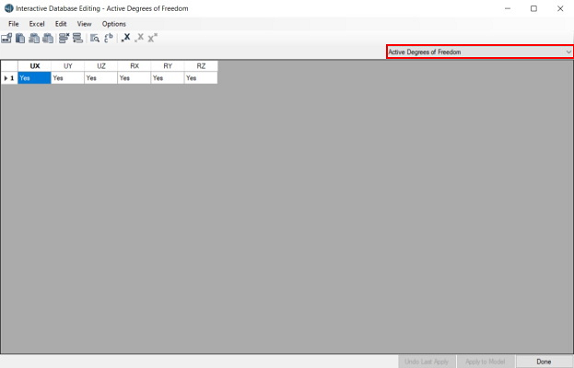Viewport: 574px width, 368px height.
Task: Click the replace a-to-b toolbar icon
Action: [x=109, y=38]
